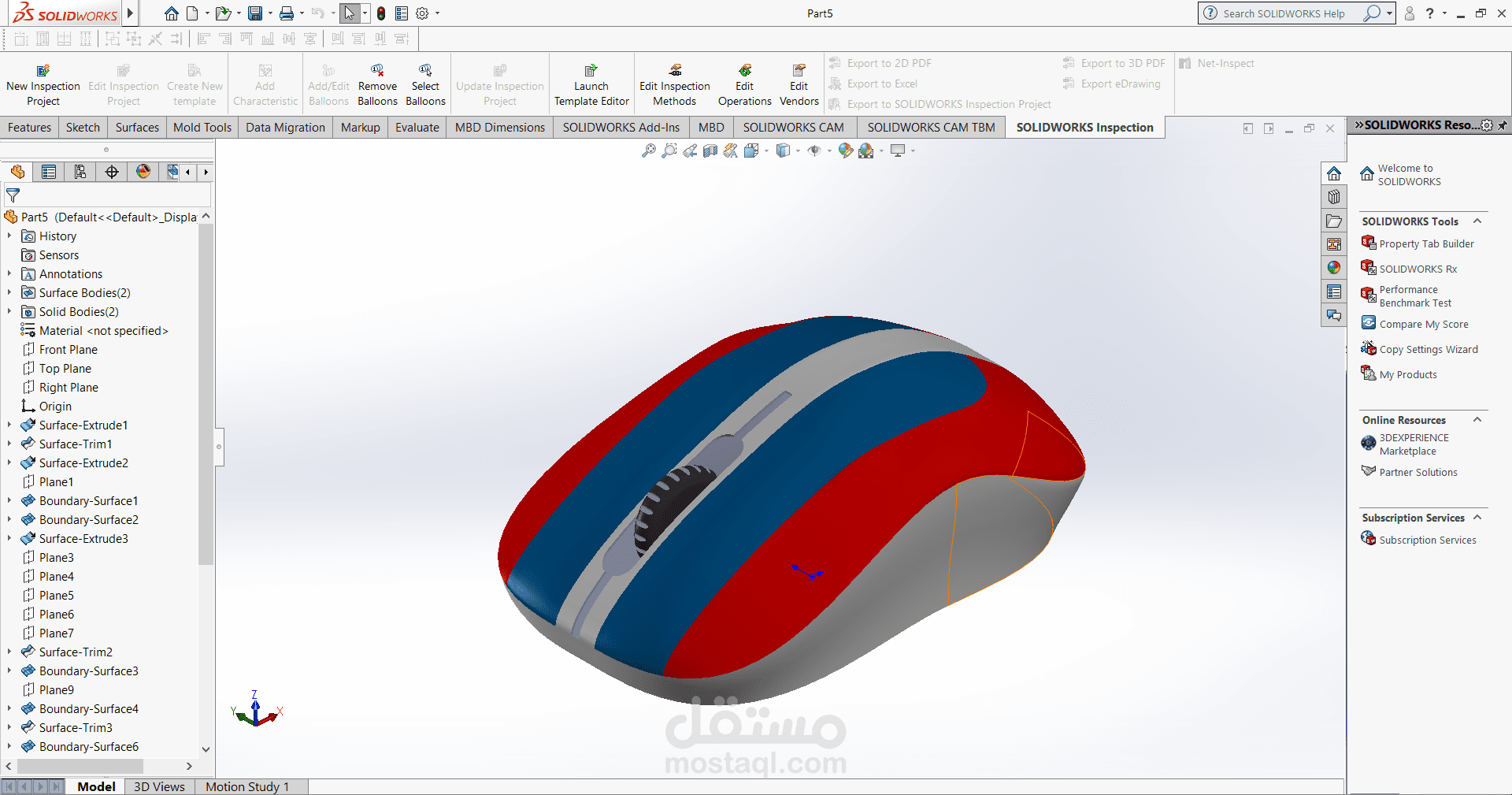
Task: Switch to the SOLIDWORKS CAM tab
Action: 793,127
